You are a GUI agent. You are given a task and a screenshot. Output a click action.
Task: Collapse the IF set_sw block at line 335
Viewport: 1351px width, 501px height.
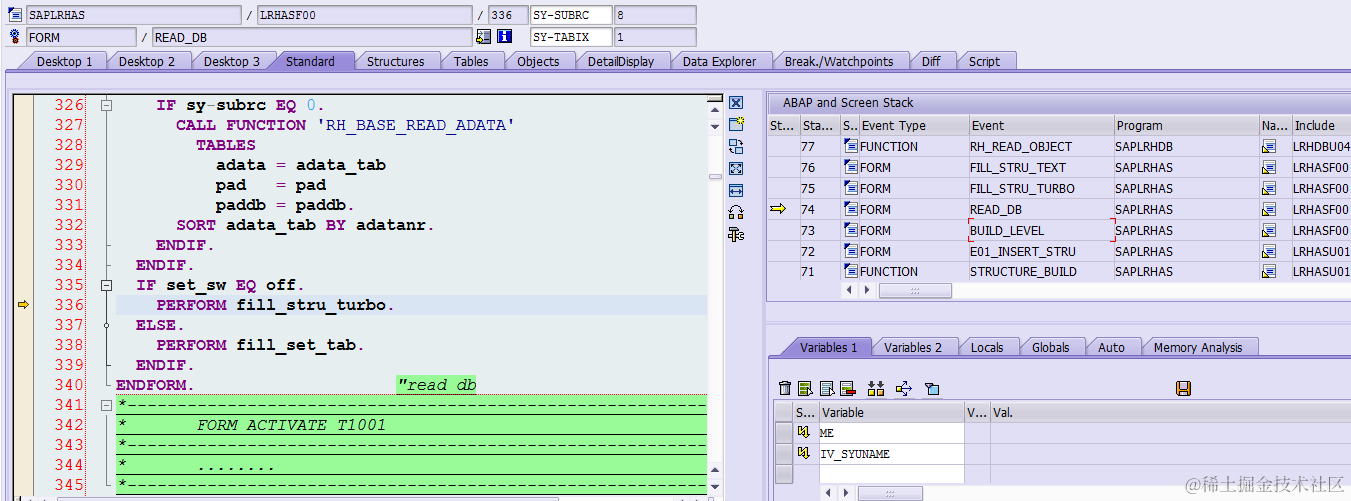(107, 285)
